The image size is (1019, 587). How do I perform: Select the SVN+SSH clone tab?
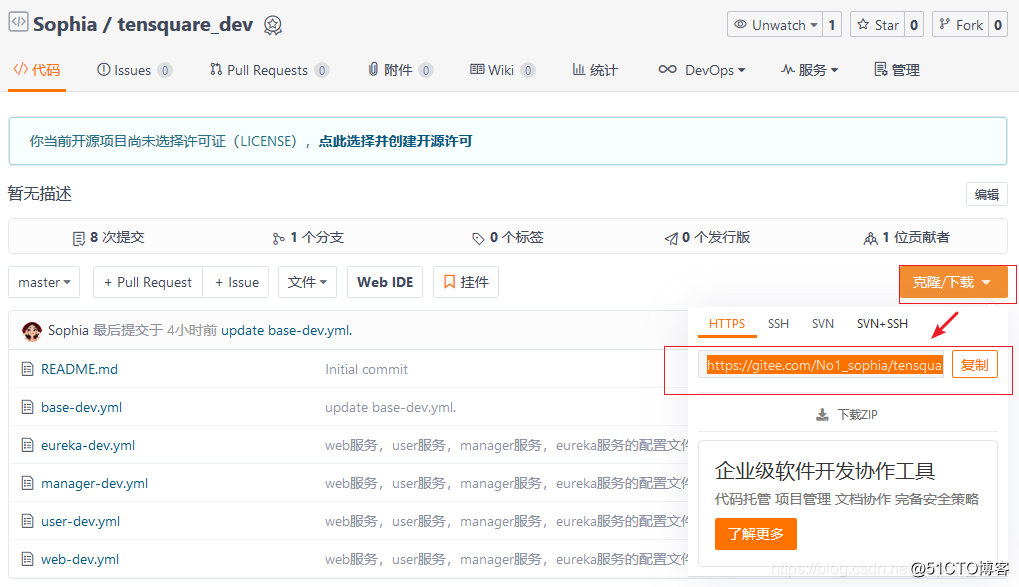pyautogui.click(x=882, y=324)
